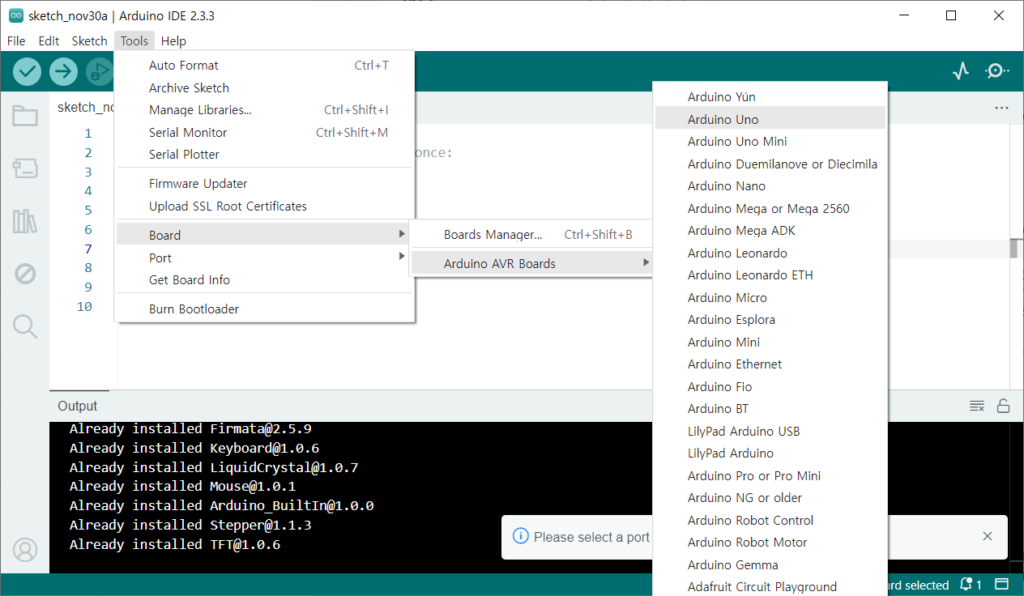
Task: Open the Search sidebar icon
Action: (25, 326)
